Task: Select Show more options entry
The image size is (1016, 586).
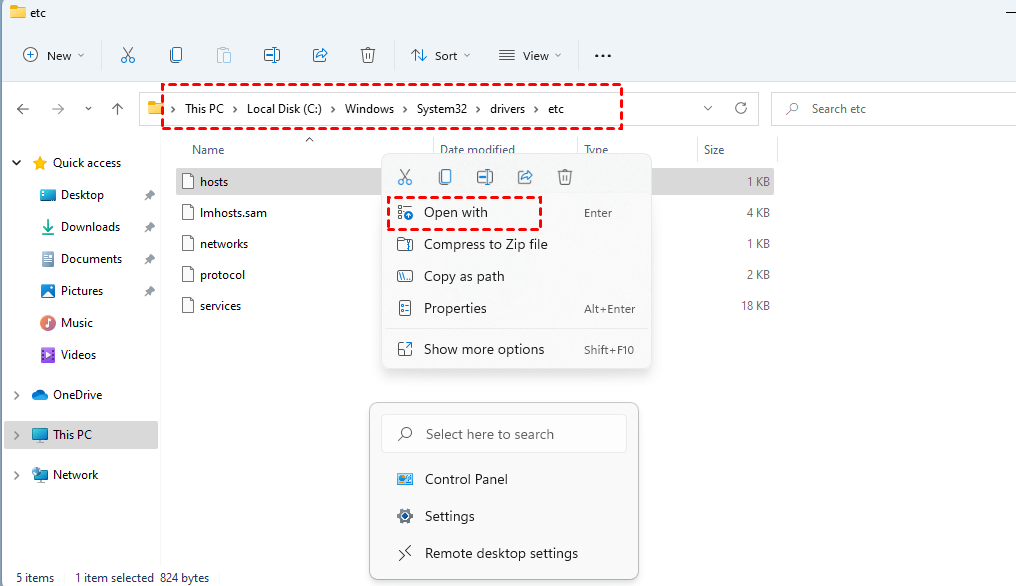Action: point(484,349)
